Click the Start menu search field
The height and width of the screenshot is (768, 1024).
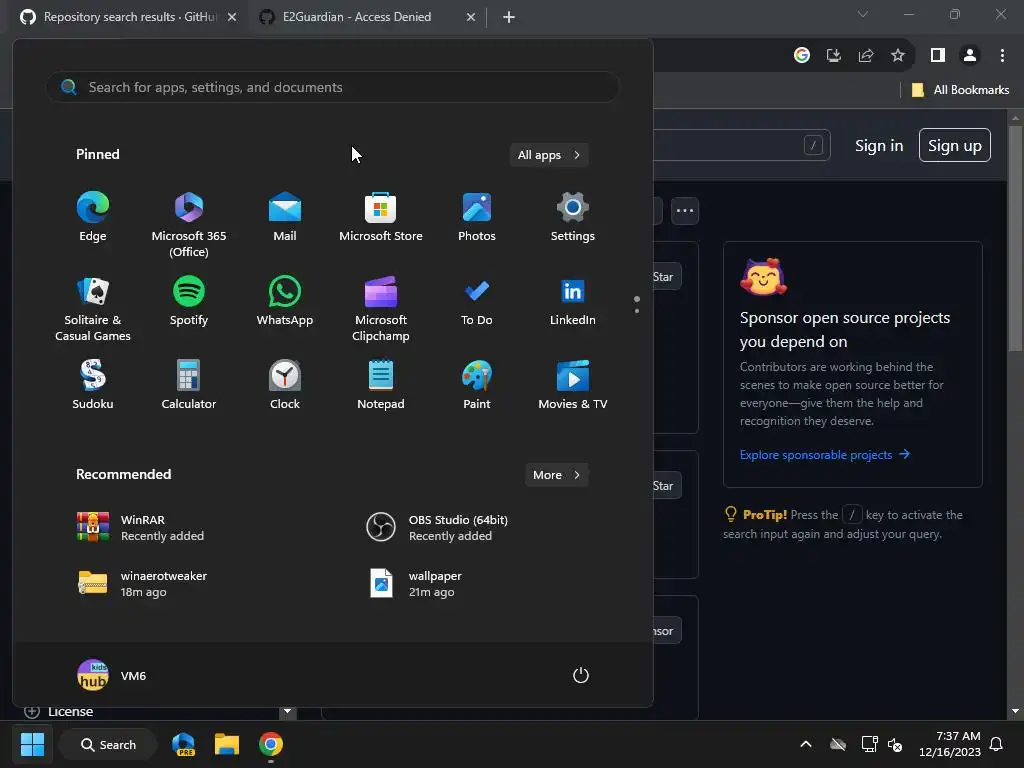click(332, 87)
